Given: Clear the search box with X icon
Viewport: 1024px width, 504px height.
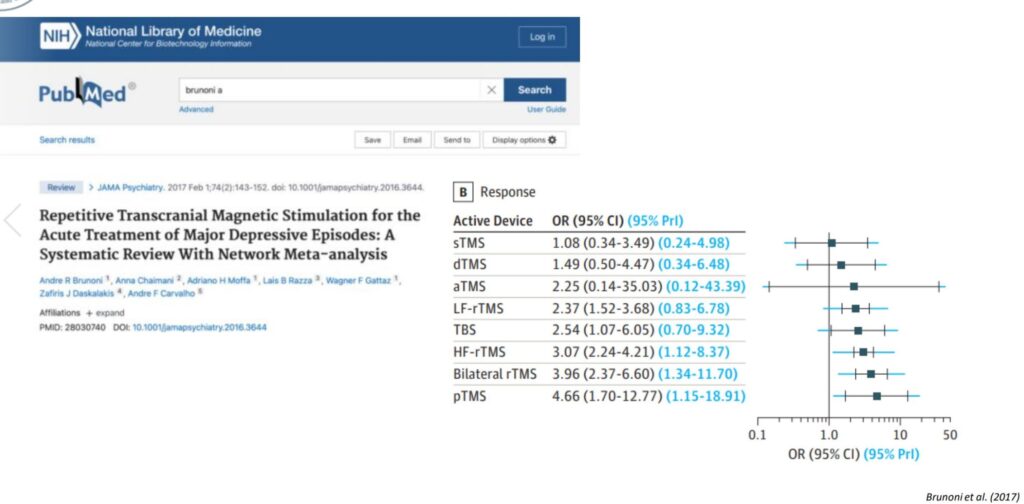Looking at the screenshot, I should coord(491,90).
